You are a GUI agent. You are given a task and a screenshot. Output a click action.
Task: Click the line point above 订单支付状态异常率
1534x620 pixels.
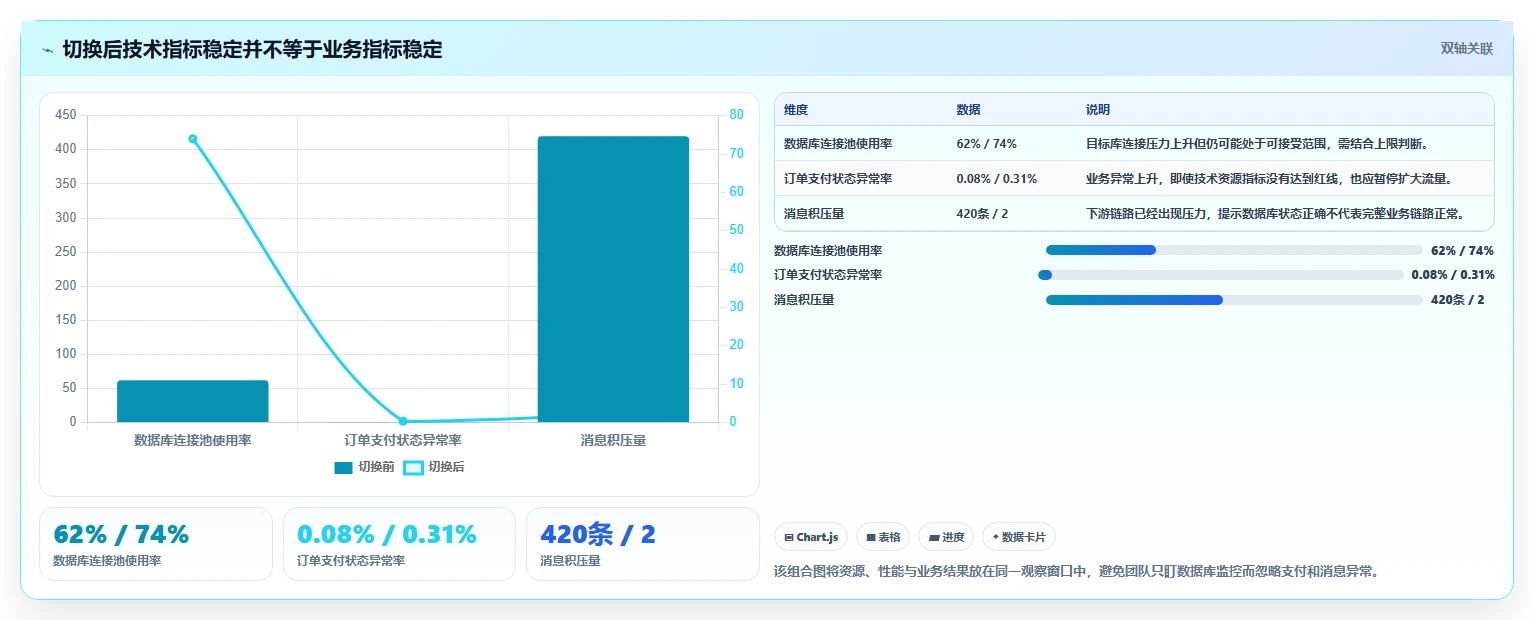pos(403,421)
